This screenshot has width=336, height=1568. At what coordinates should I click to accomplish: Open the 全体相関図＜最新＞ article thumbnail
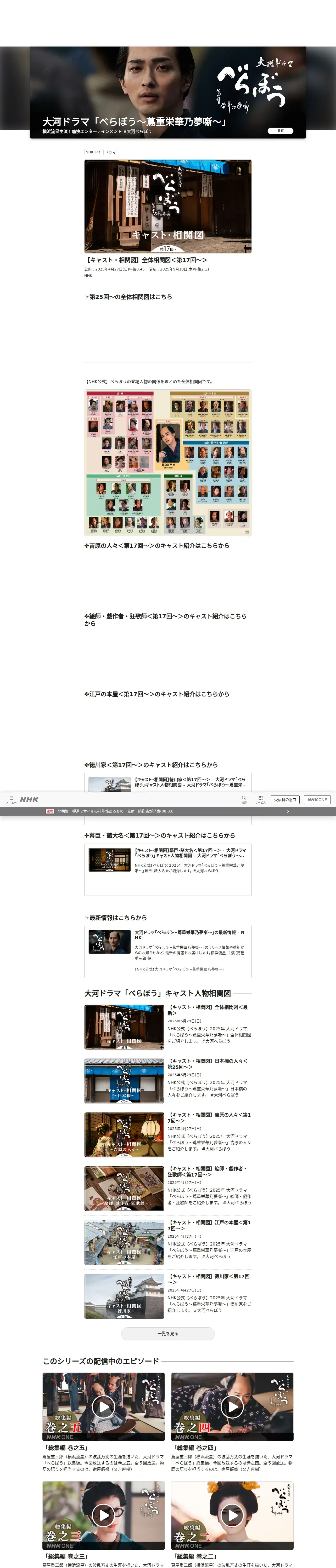(124, 1027)
